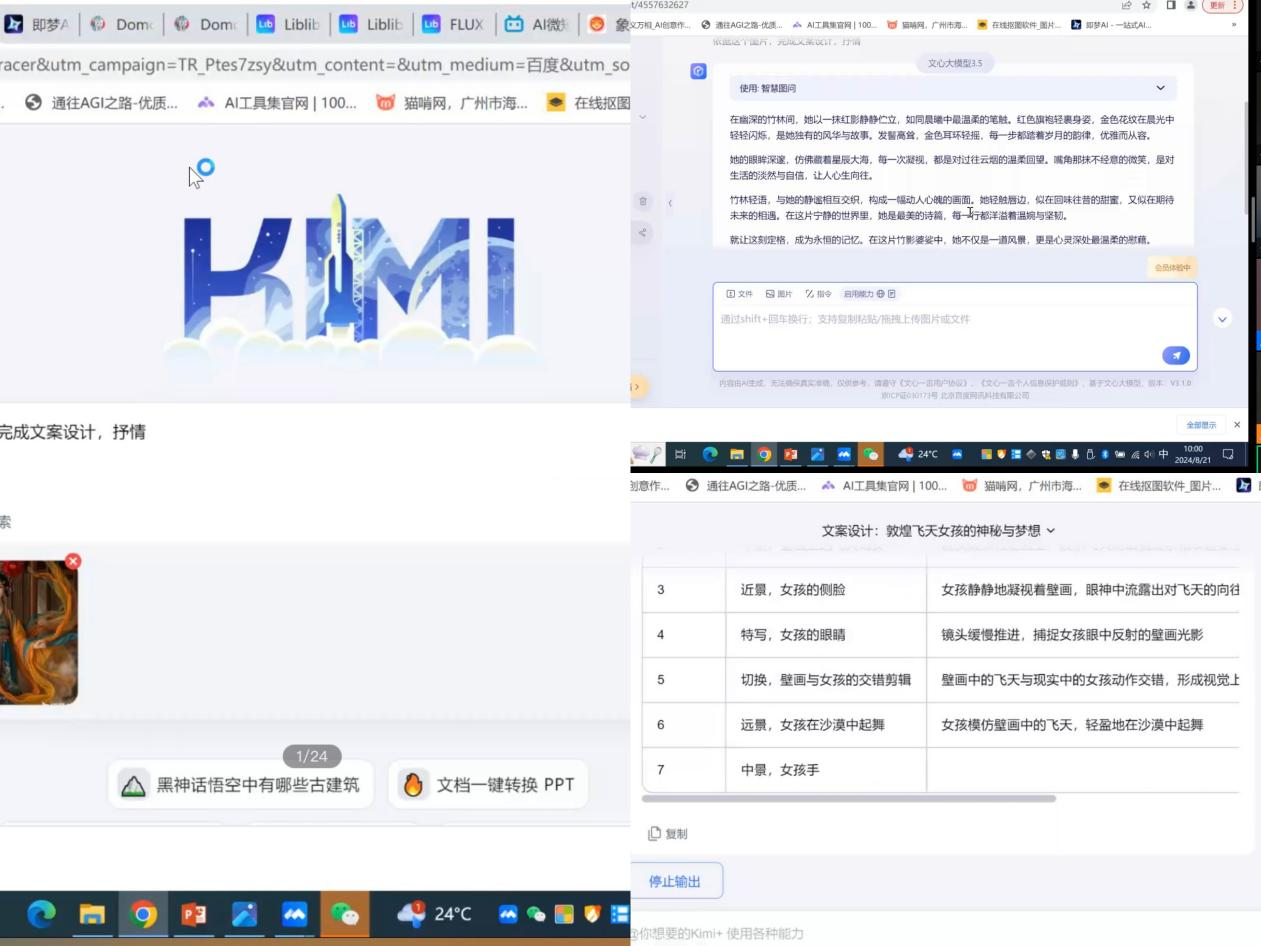
Task: Expand the orange arrow panel at Wenxin's left edge
Action: point(637,386)
